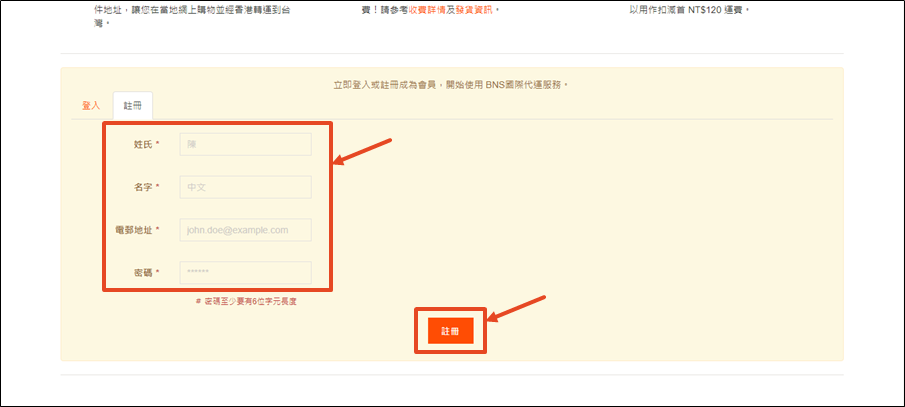Select the 註冊 registration tab
Screen dimensions: 905x407
pos(132,105)
